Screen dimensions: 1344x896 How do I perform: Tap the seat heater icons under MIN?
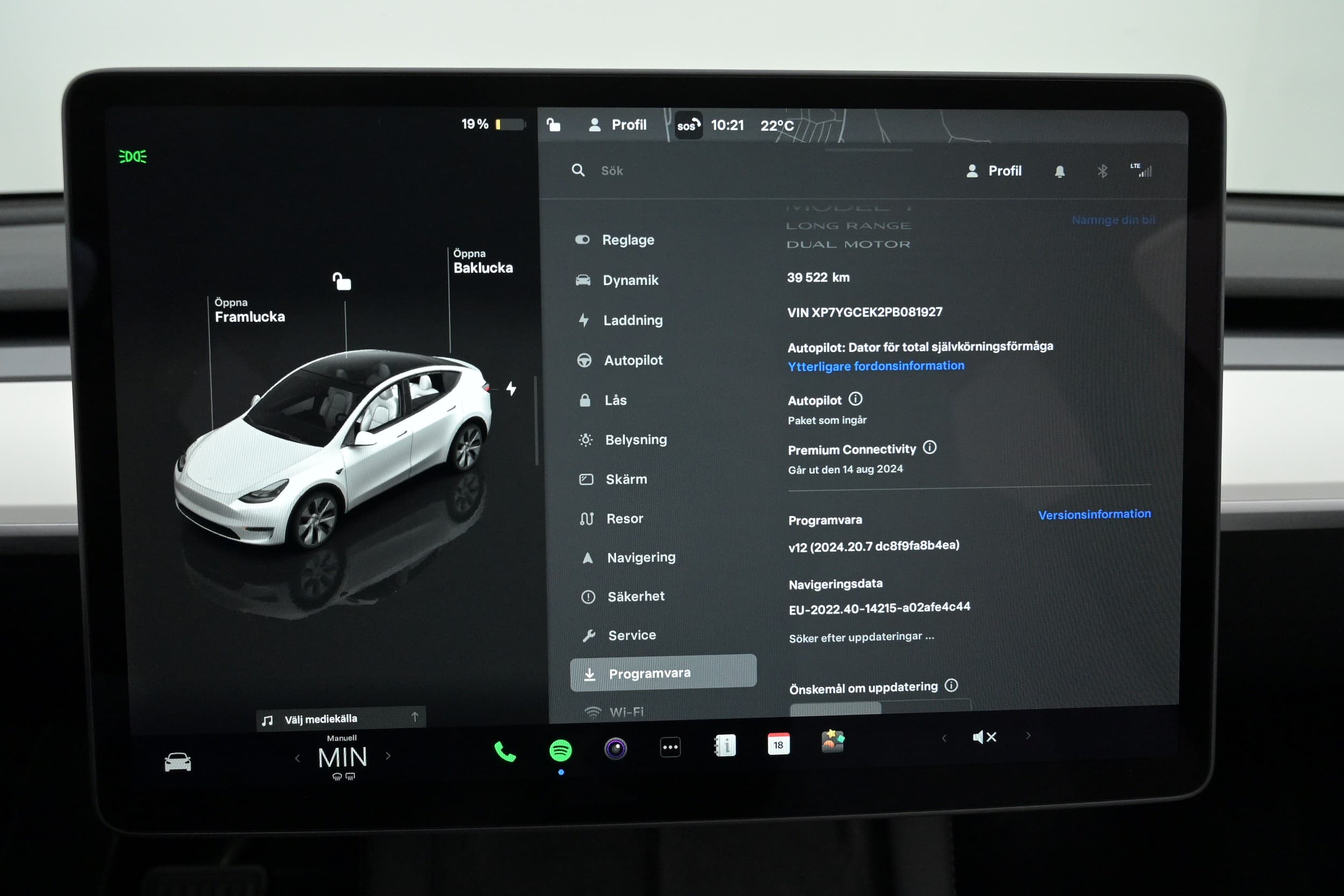pyautogui.click(x=344, y=777)
